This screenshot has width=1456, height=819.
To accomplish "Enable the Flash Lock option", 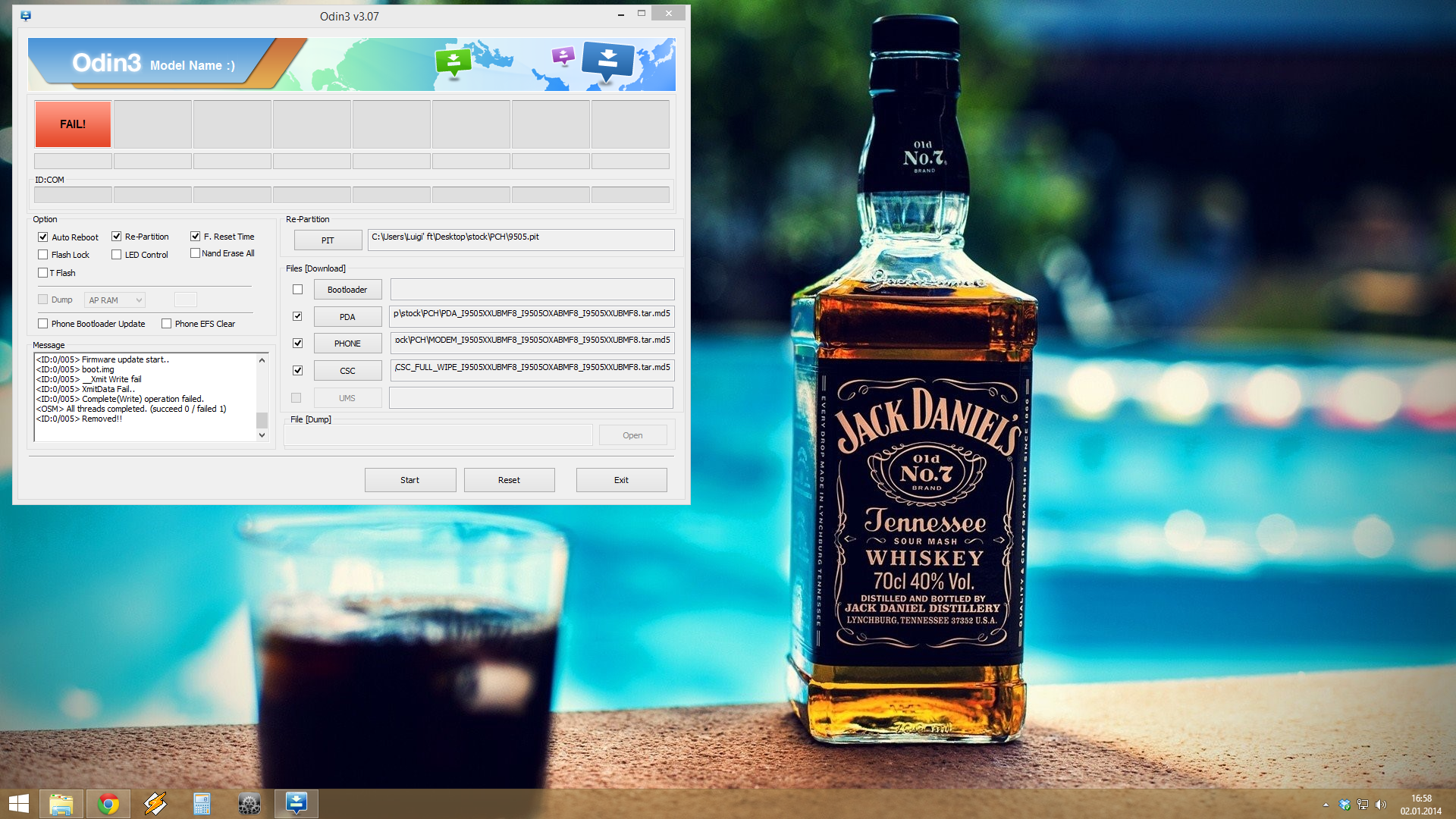I will click(x=43, y=255).
